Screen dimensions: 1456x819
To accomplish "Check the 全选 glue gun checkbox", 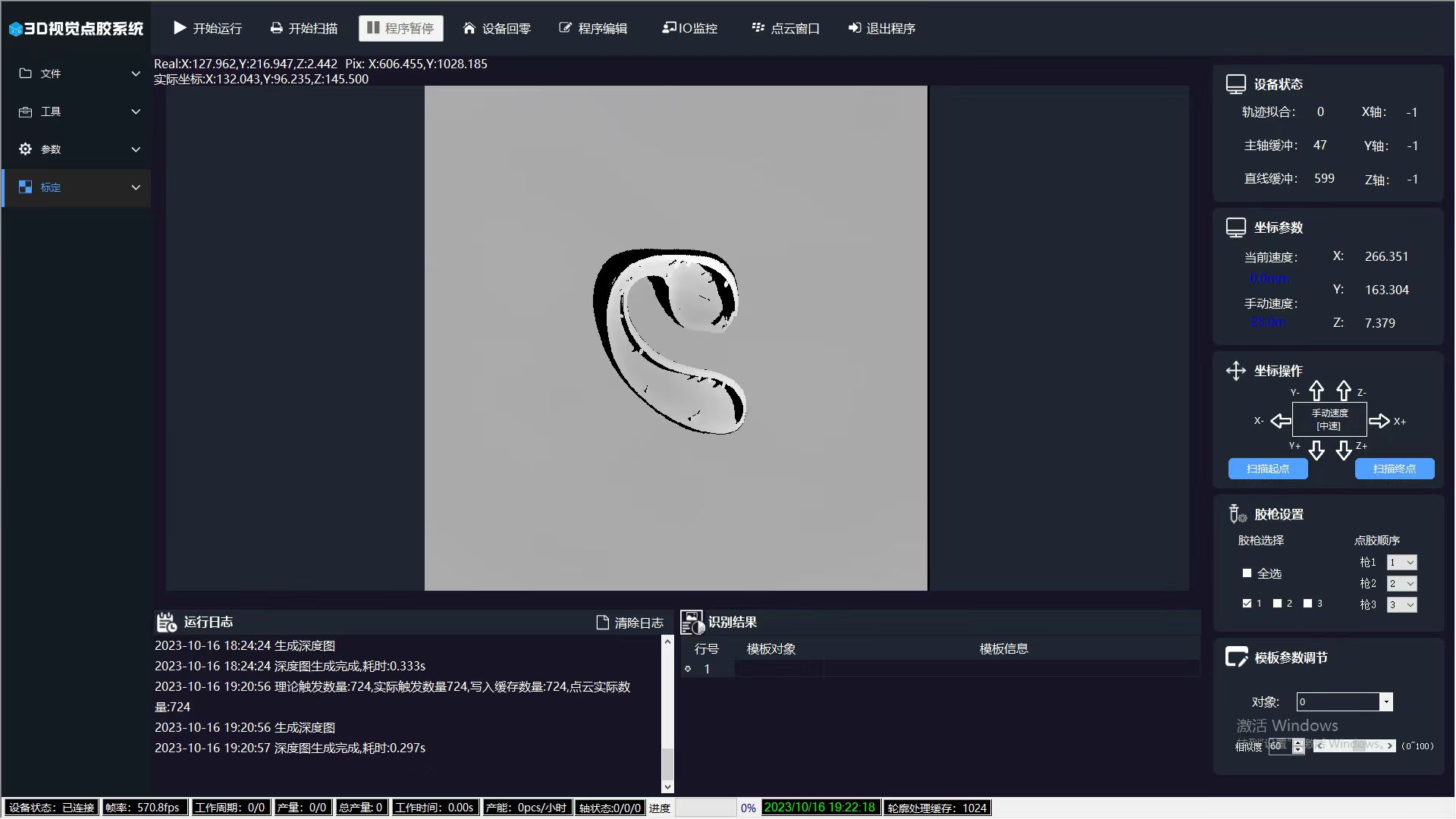I will coord(1247,573).
